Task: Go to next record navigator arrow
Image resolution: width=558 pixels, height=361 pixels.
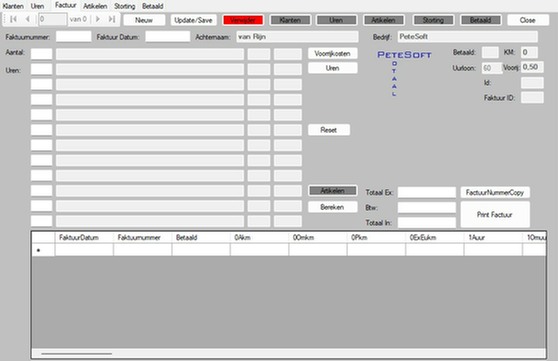Action: coord(98,19)
